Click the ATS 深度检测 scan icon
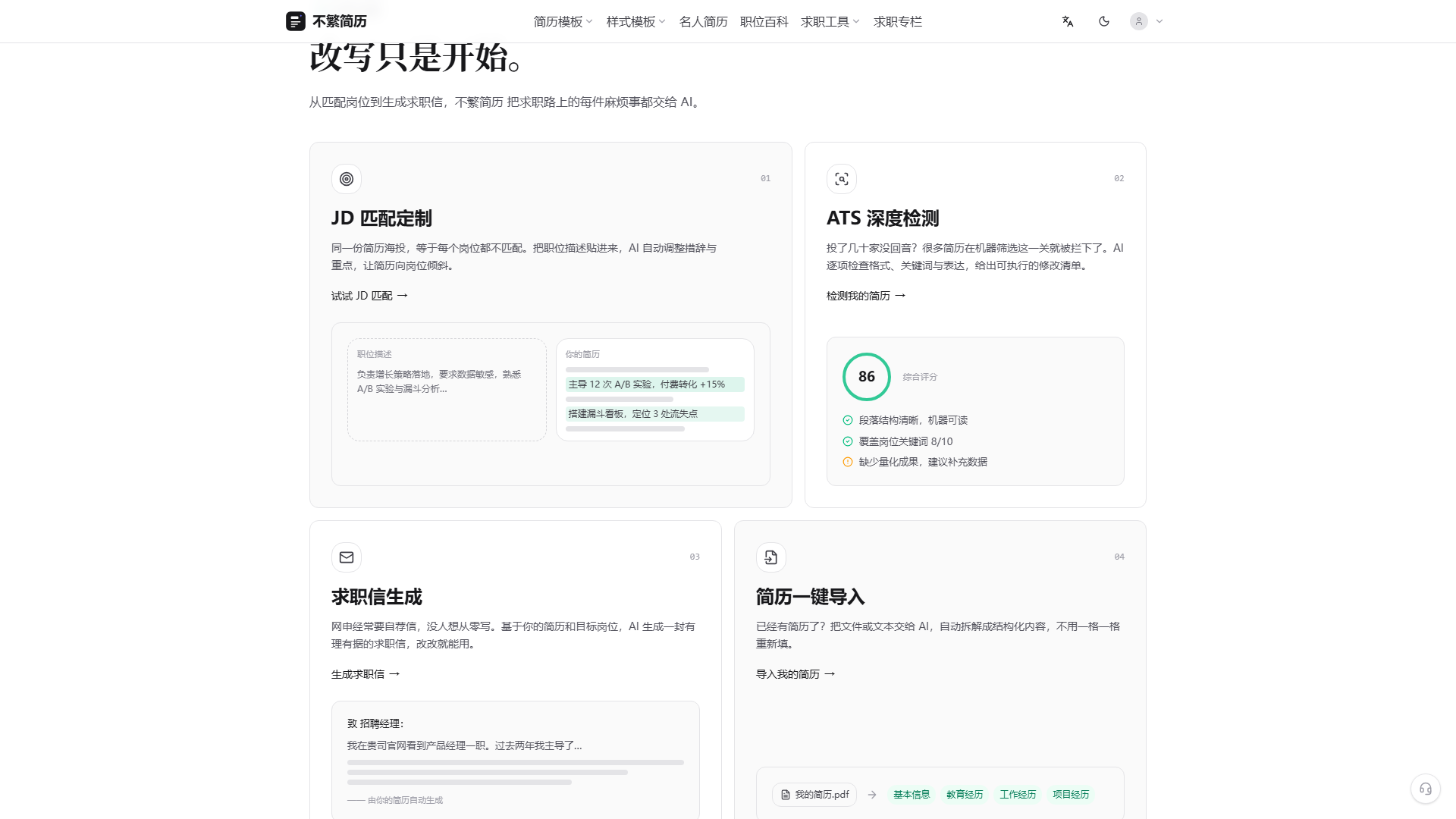1456x819 pixels. (x=842, y=179)
